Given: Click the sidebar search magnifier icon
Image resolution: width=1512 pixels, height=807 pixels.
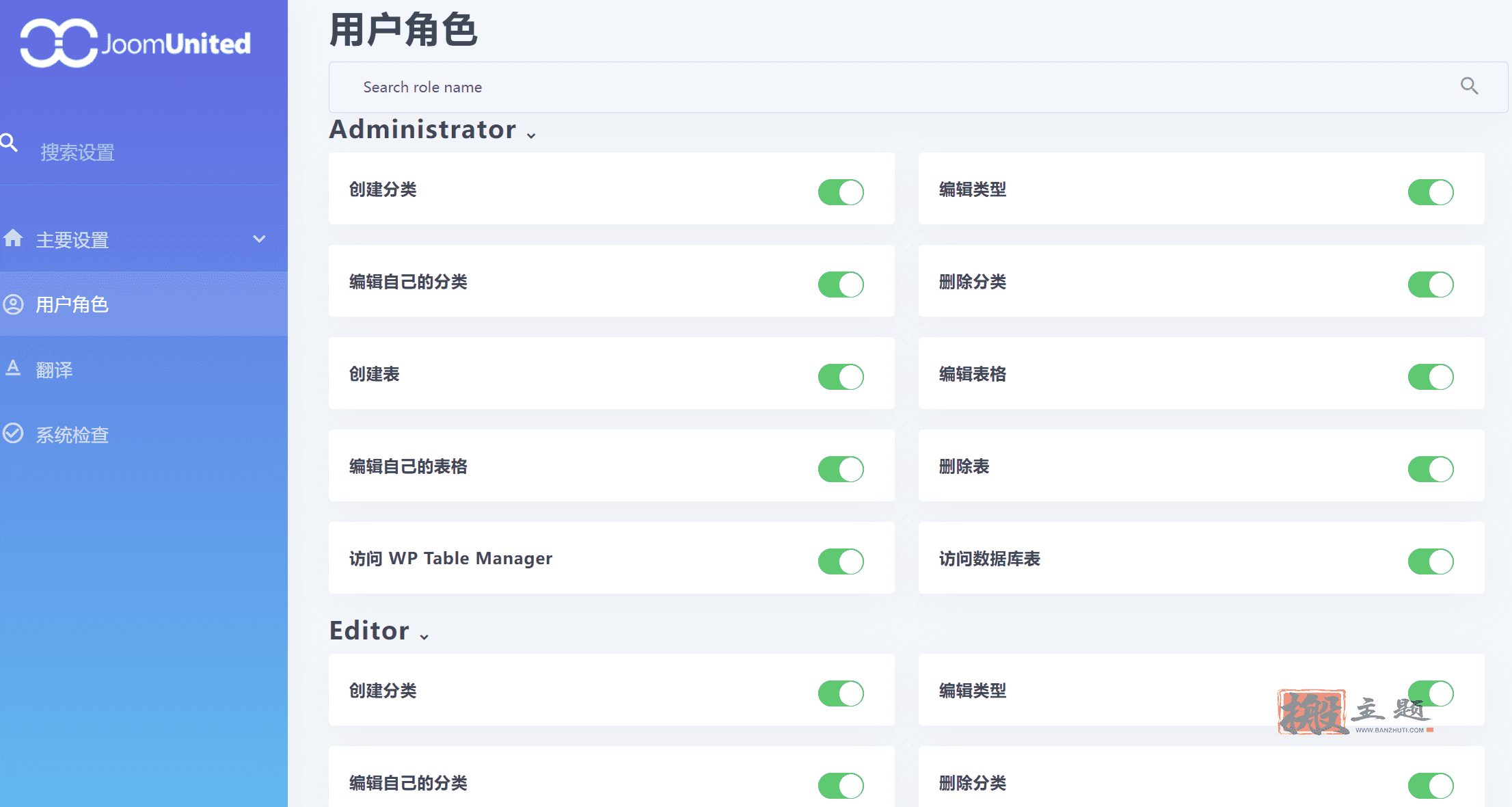Looking at the screenshot, I should point(9,142).
